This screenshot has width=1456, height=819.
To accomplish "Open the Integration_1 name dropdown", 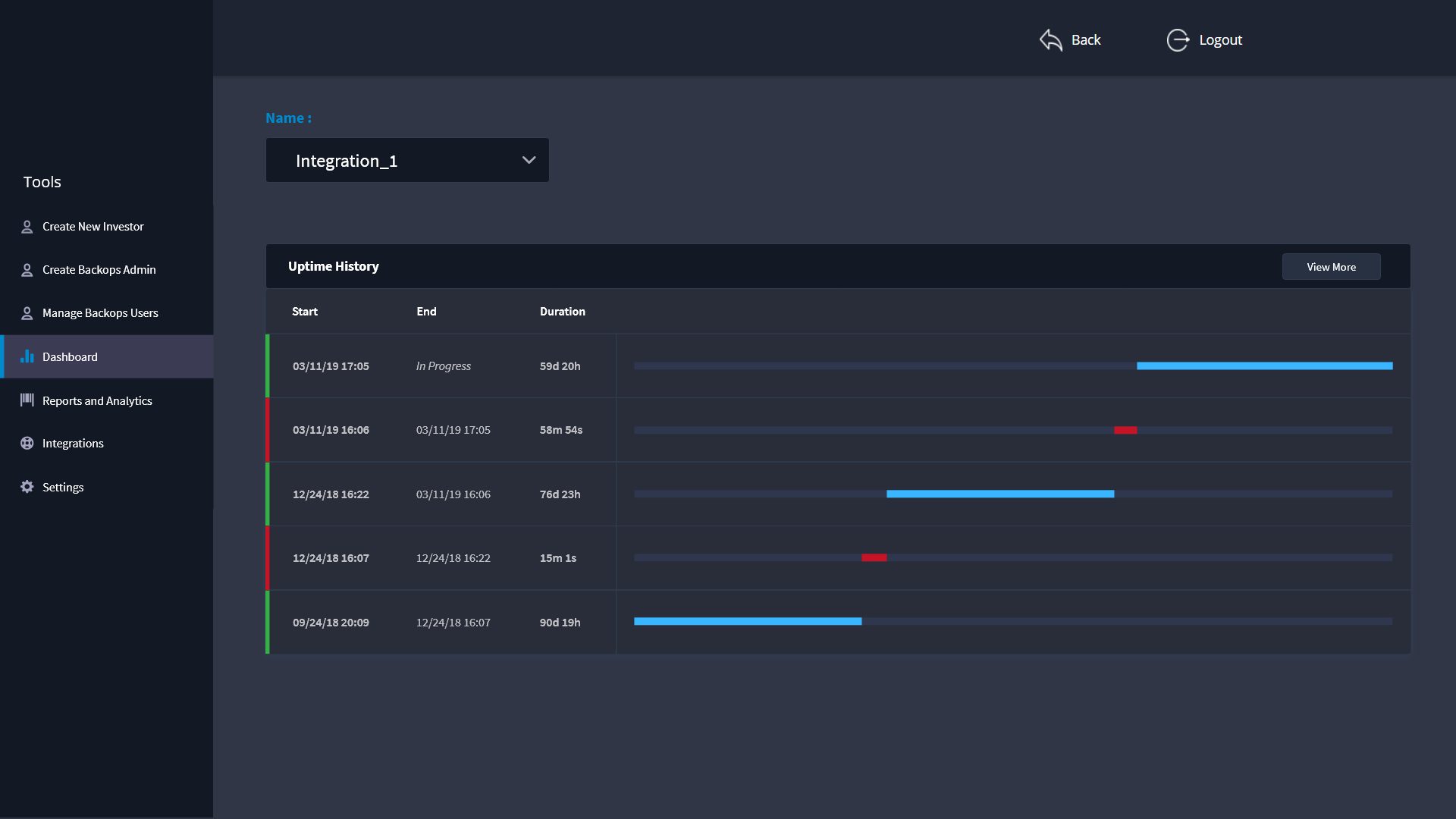I will (x=406, y=160).
